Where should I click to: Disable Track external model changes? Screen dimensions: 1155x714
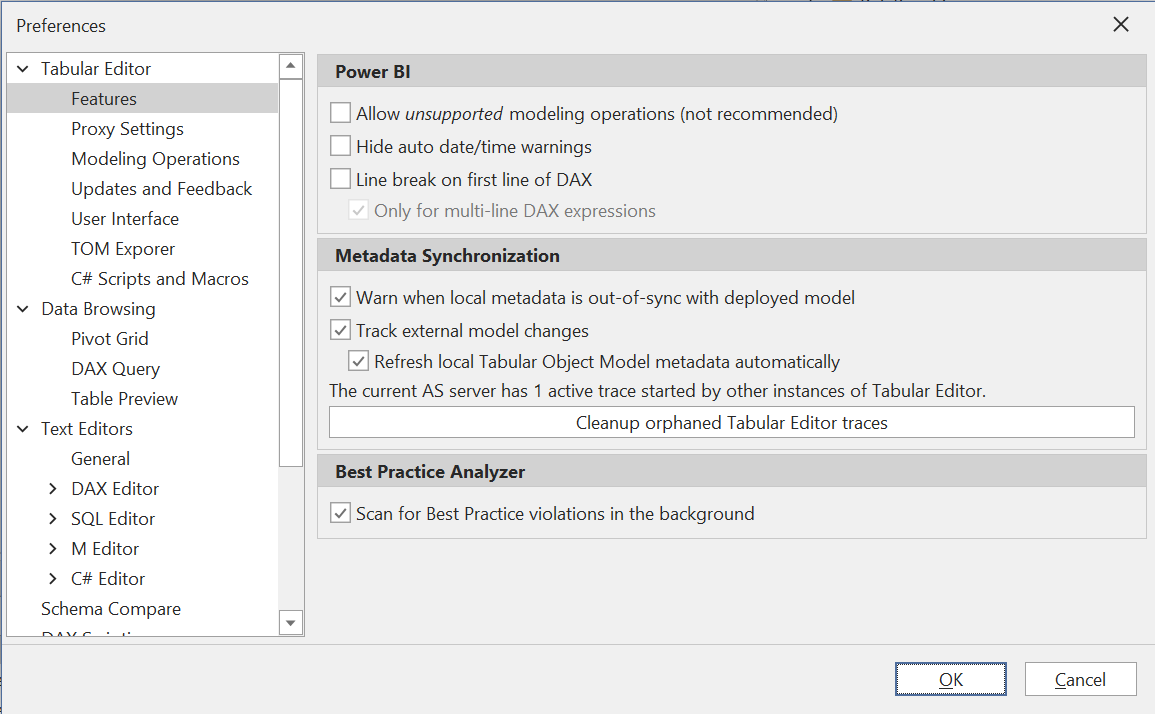(x=341, y=331)
